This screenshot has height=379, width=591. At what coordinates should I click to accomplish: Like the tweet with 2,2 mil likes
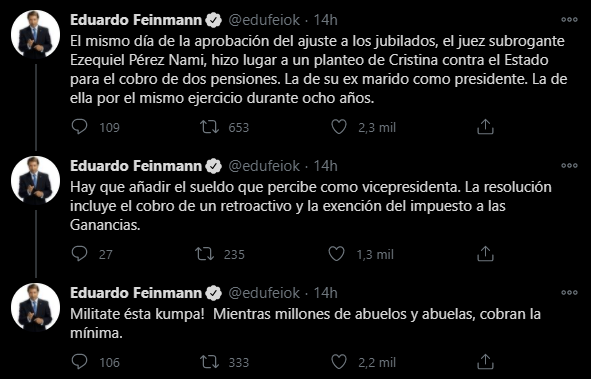pos(338,362)
